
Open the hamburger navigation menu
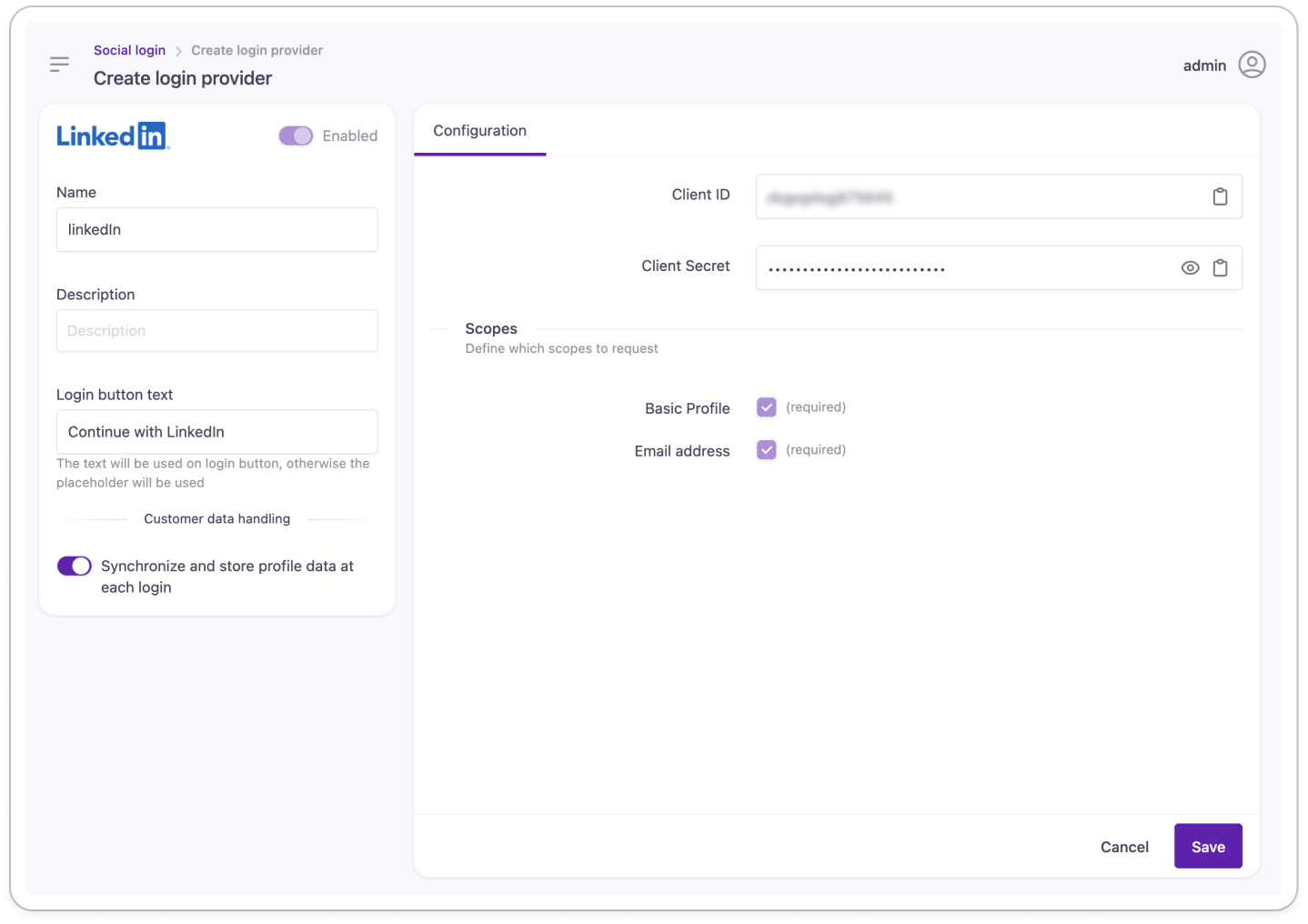point(59,64)
